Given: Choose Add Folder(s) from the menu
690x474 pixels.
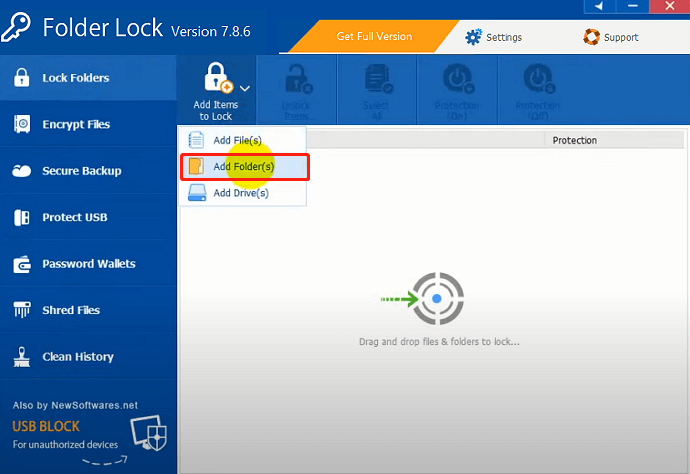Looking at the screenshot, I should [245, 167].
